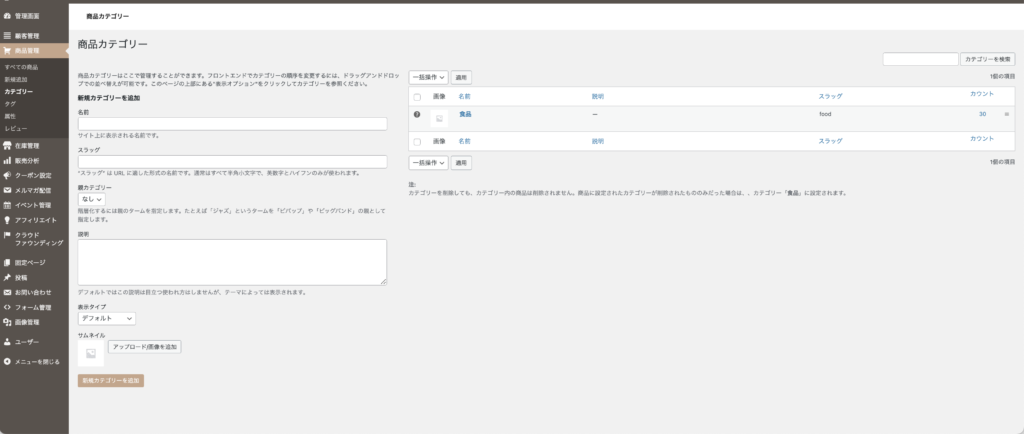
Task: Click the カテゴリーを検索 button
Action: pos(987,60)
